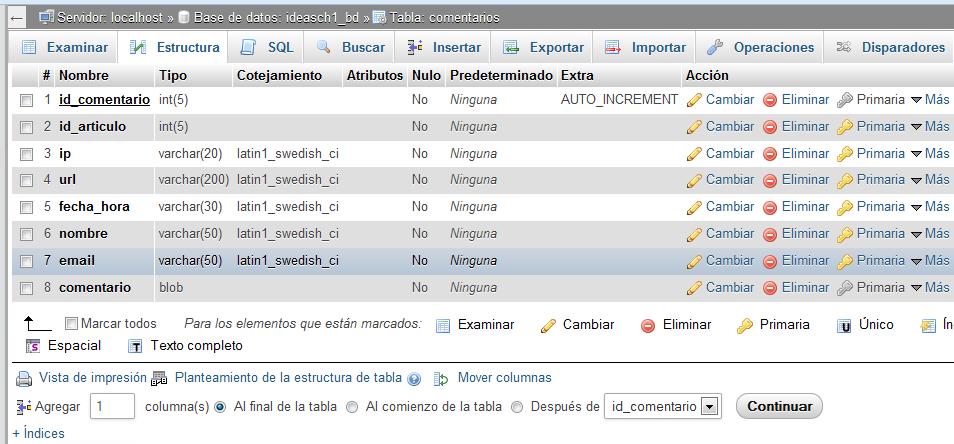Open the Operaciones tab
The width and height of the screenshot is (954, 444).
tap(761, 47)
